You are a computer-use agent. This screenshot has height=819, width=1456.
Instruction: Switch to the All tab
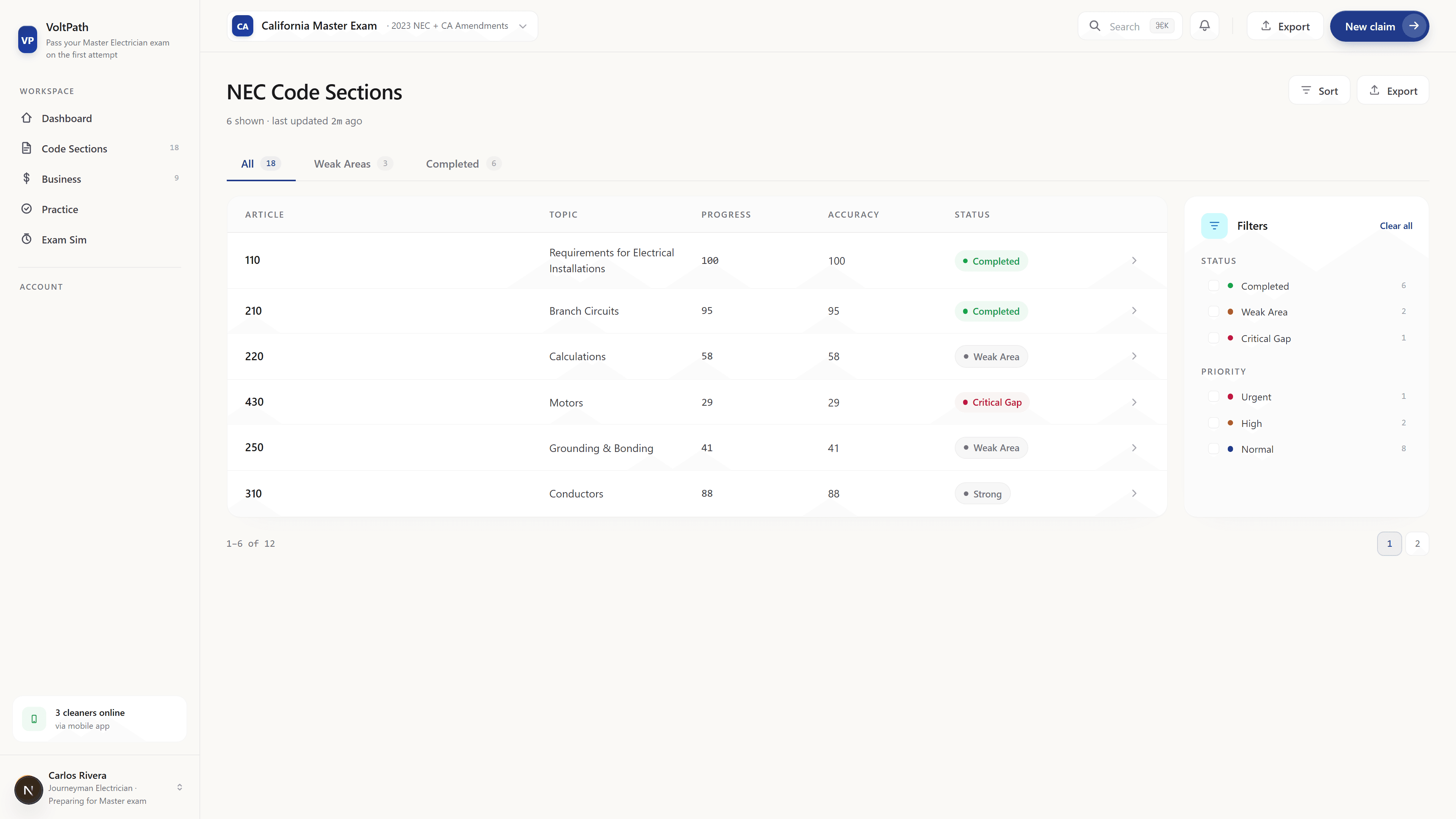(x=260, y=164)
